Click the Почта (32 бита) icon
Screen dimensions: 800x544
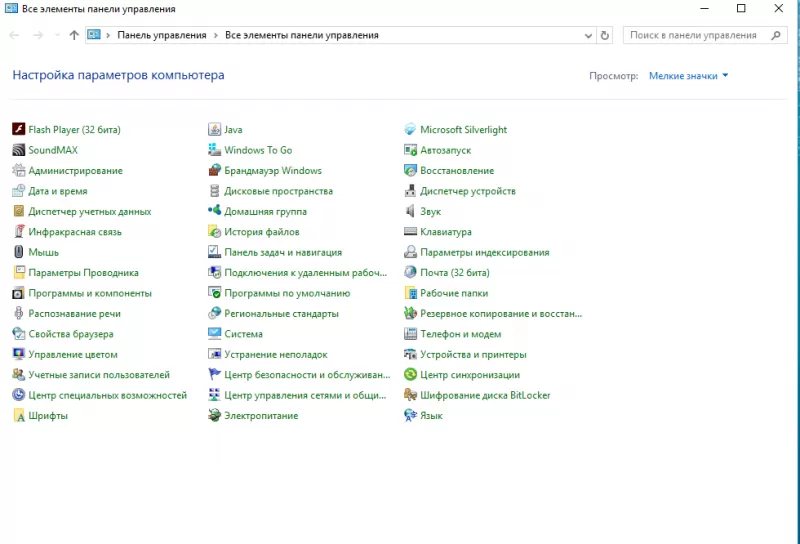tap(410, 272)
